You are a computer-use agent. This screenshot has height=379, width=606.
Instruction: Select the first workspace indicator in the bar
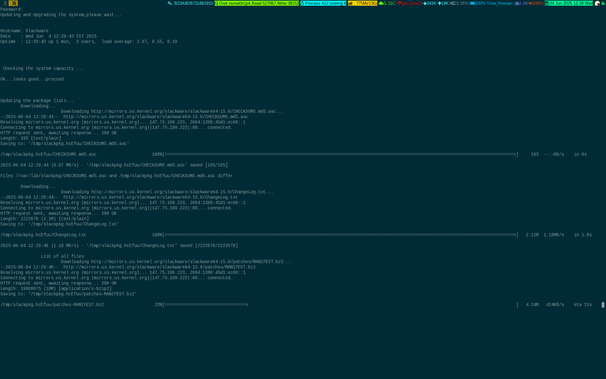coord(5,3)
